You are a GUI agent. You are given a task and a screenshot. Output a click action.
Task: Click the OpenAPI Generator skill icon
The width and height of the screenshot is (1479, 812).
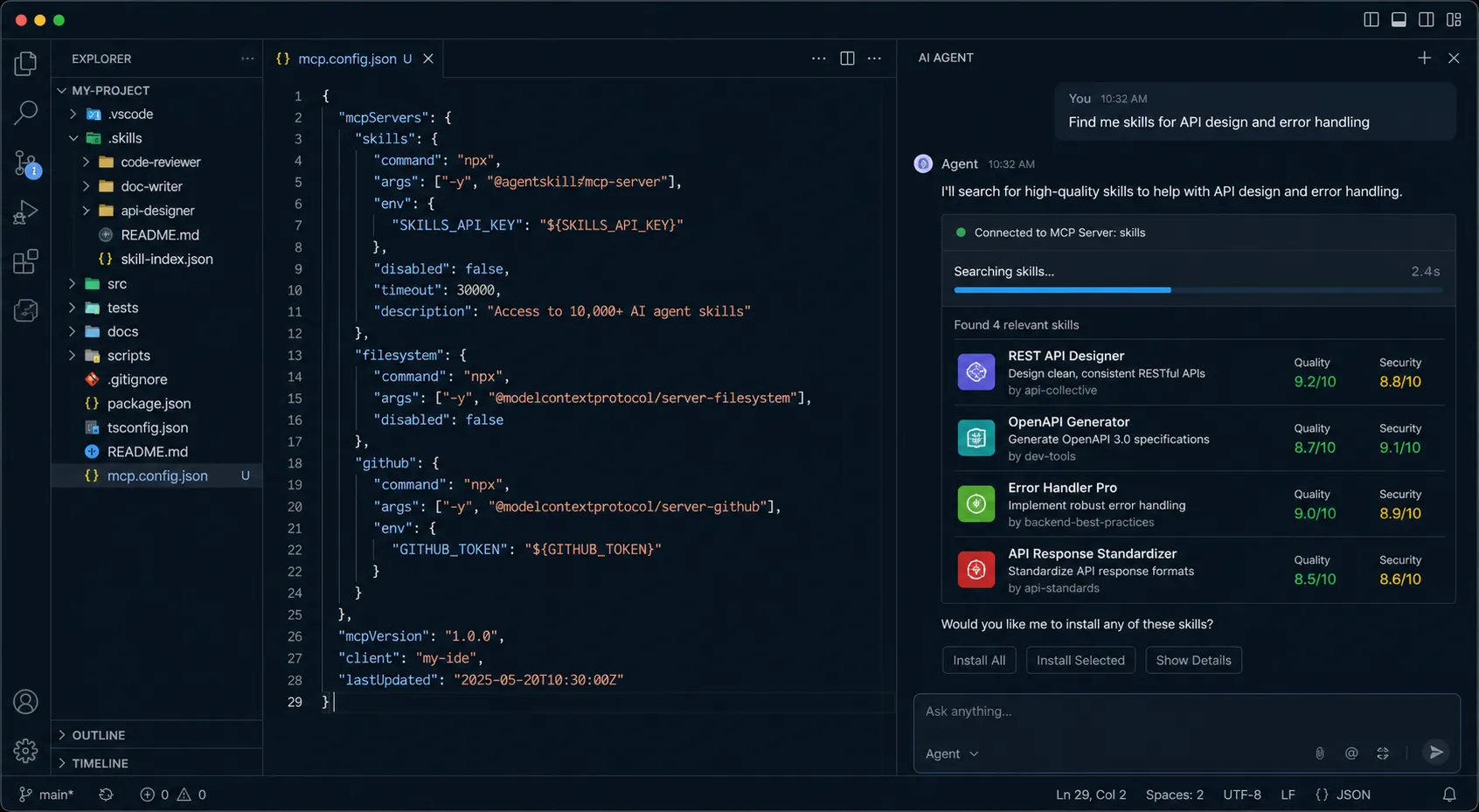(976, 438)
